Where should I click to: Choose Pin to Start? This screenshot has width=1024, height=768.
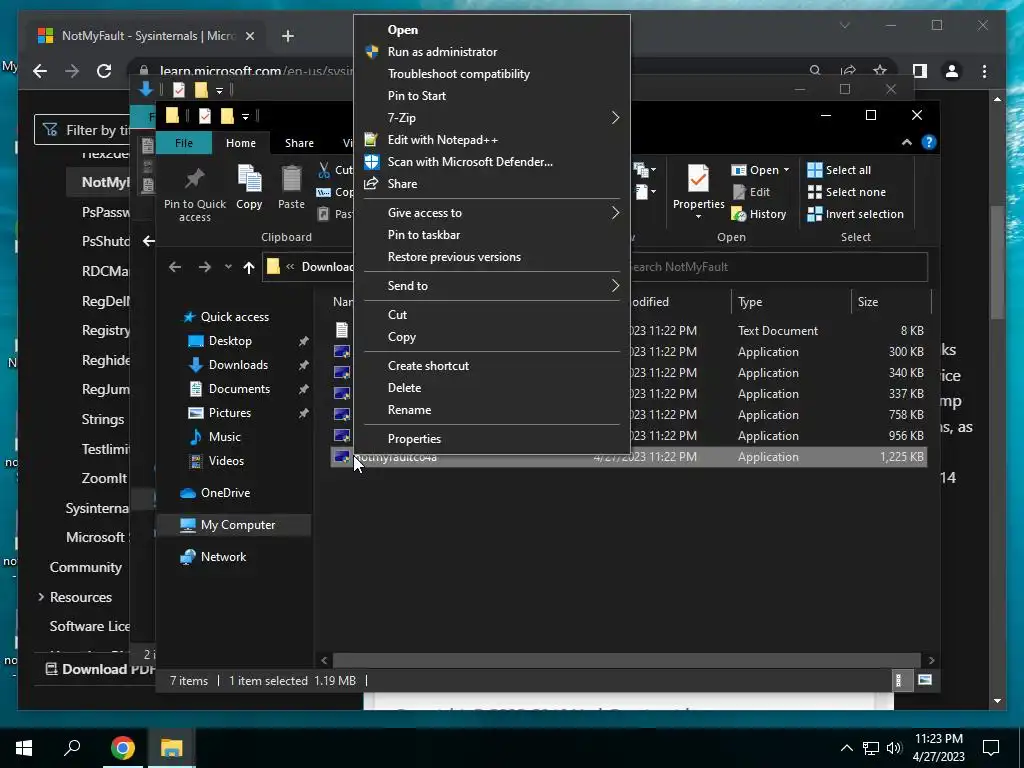(417, 95)
